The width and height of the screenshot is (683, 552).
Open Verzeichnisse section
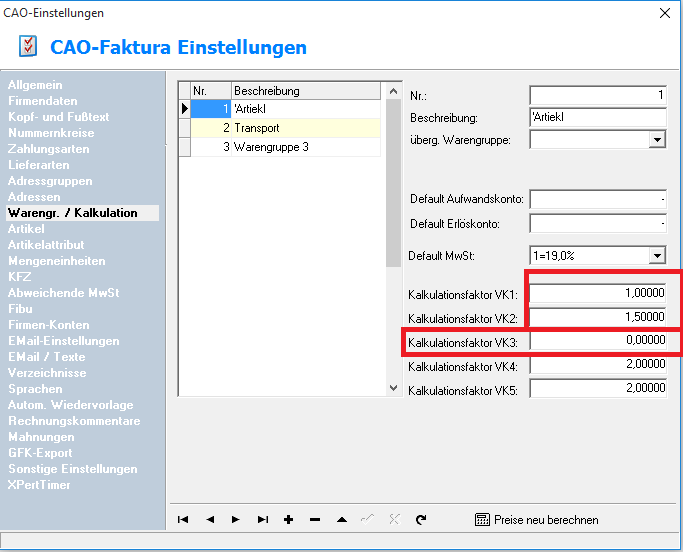(x=47, y=373)
